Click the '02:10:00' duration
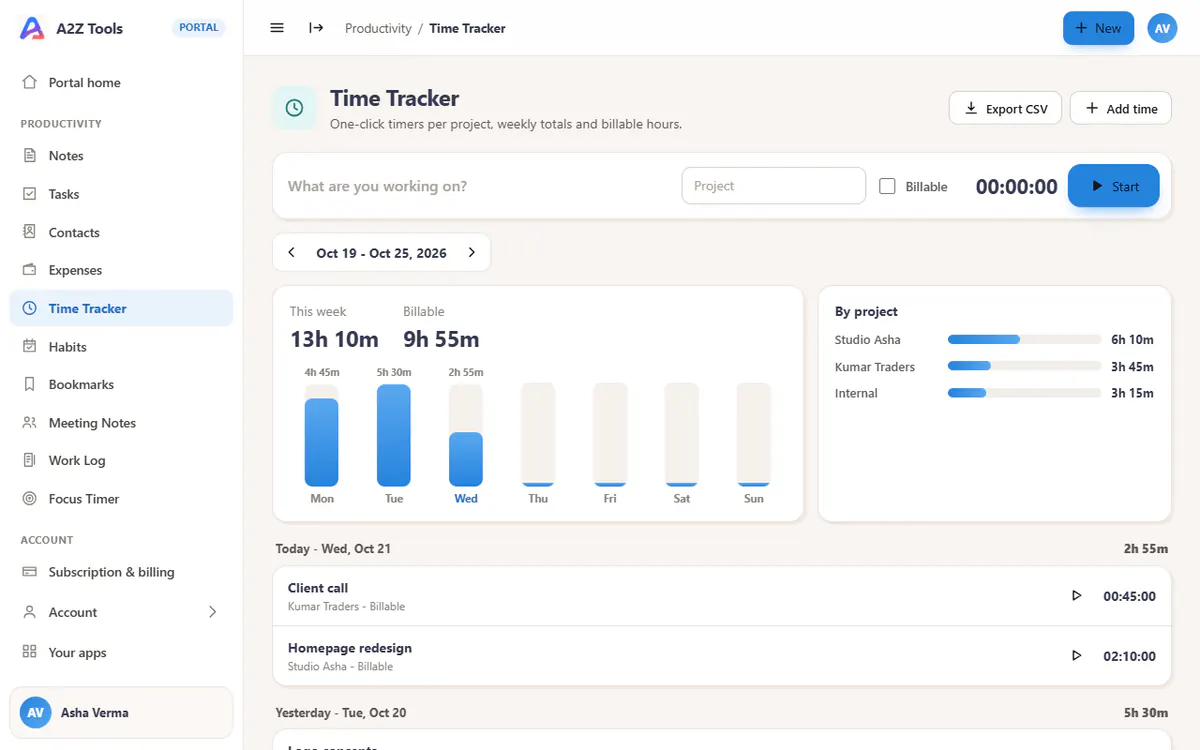This screenshot has height=750, width=1200. coord(1129,656)
